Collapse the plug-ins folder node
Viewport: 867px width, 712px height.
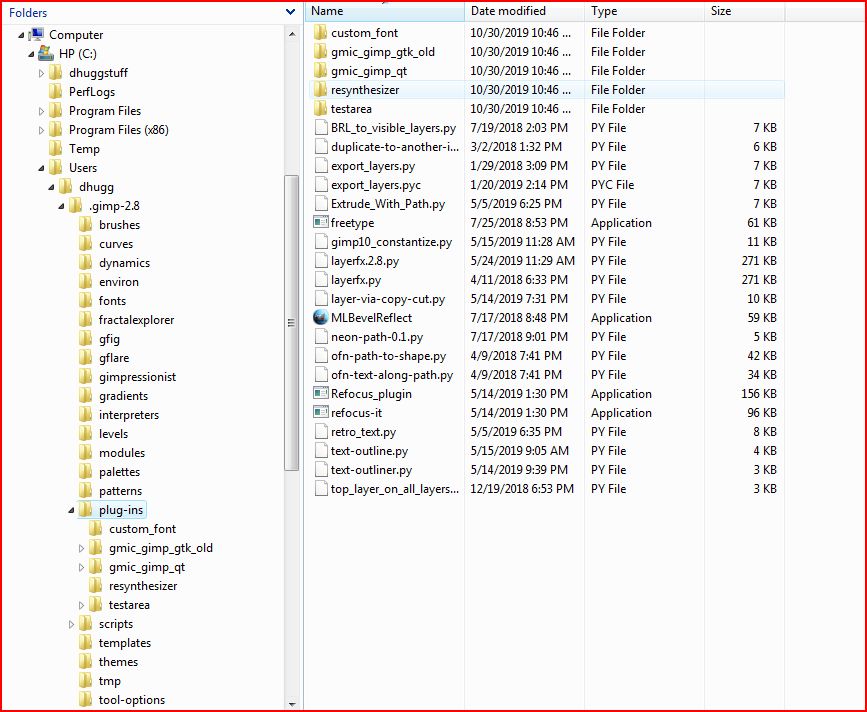coord(71,510)
